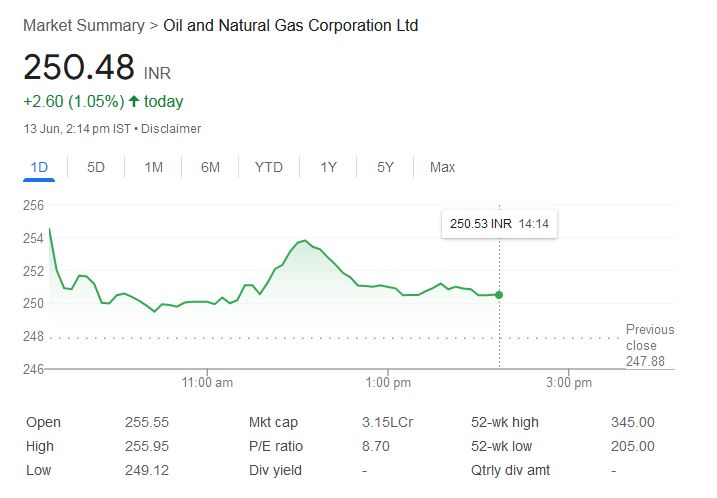Select the Max range tab
Image resolution: width=717 pixels, height=498 pixels.
[x=442, y=167]
